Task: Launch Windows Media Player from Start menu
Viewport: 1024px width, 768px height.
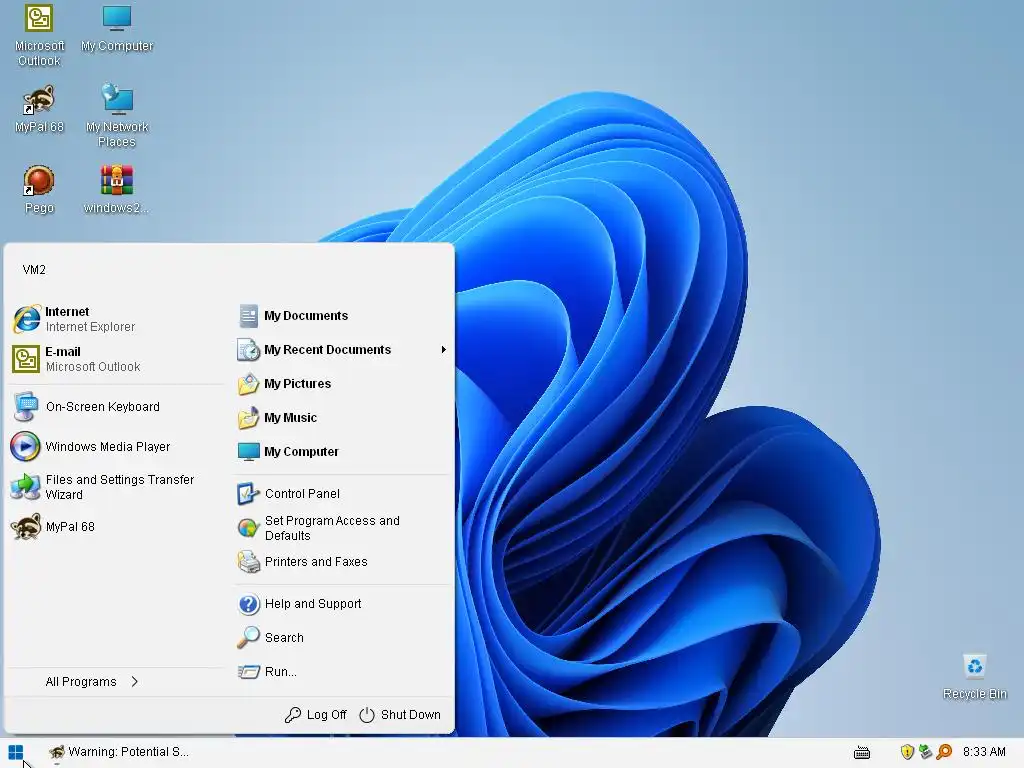Action: point(116,447)
